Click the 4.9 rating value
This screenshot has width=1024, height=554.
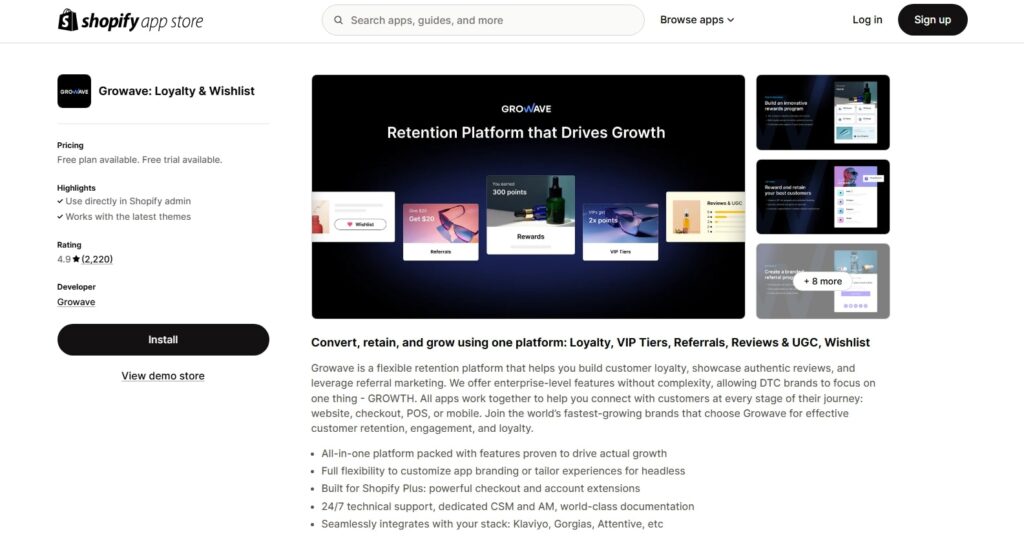point(63,259)
